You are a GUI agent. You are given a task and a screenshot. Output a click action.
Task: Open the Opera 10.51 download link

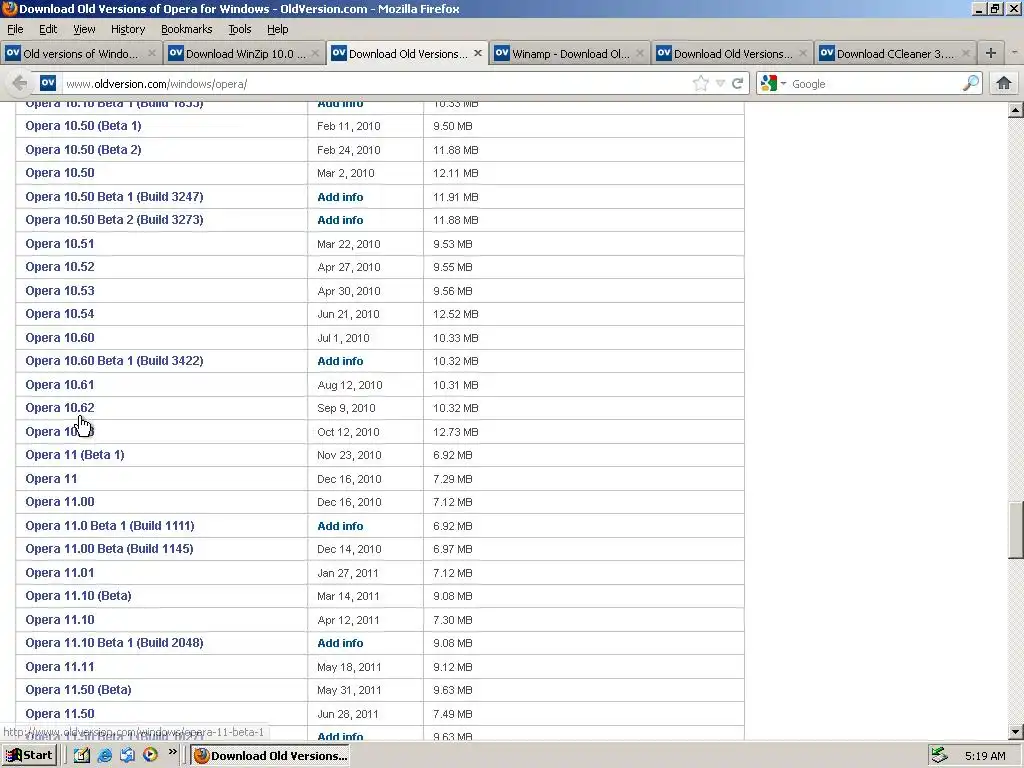[59, 244]
